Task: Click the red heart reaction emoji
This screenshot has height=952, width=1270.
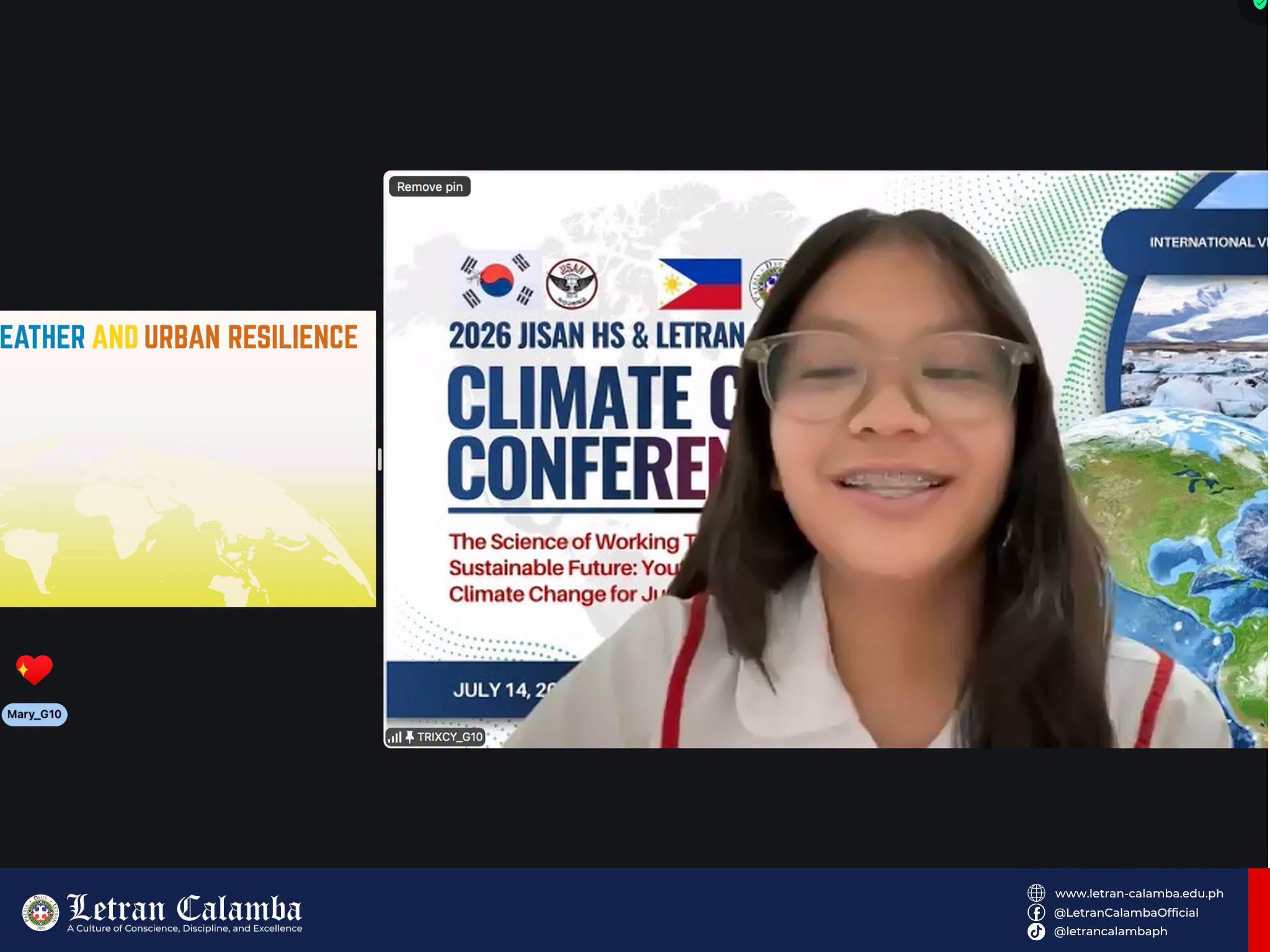Action: (34, 670)
